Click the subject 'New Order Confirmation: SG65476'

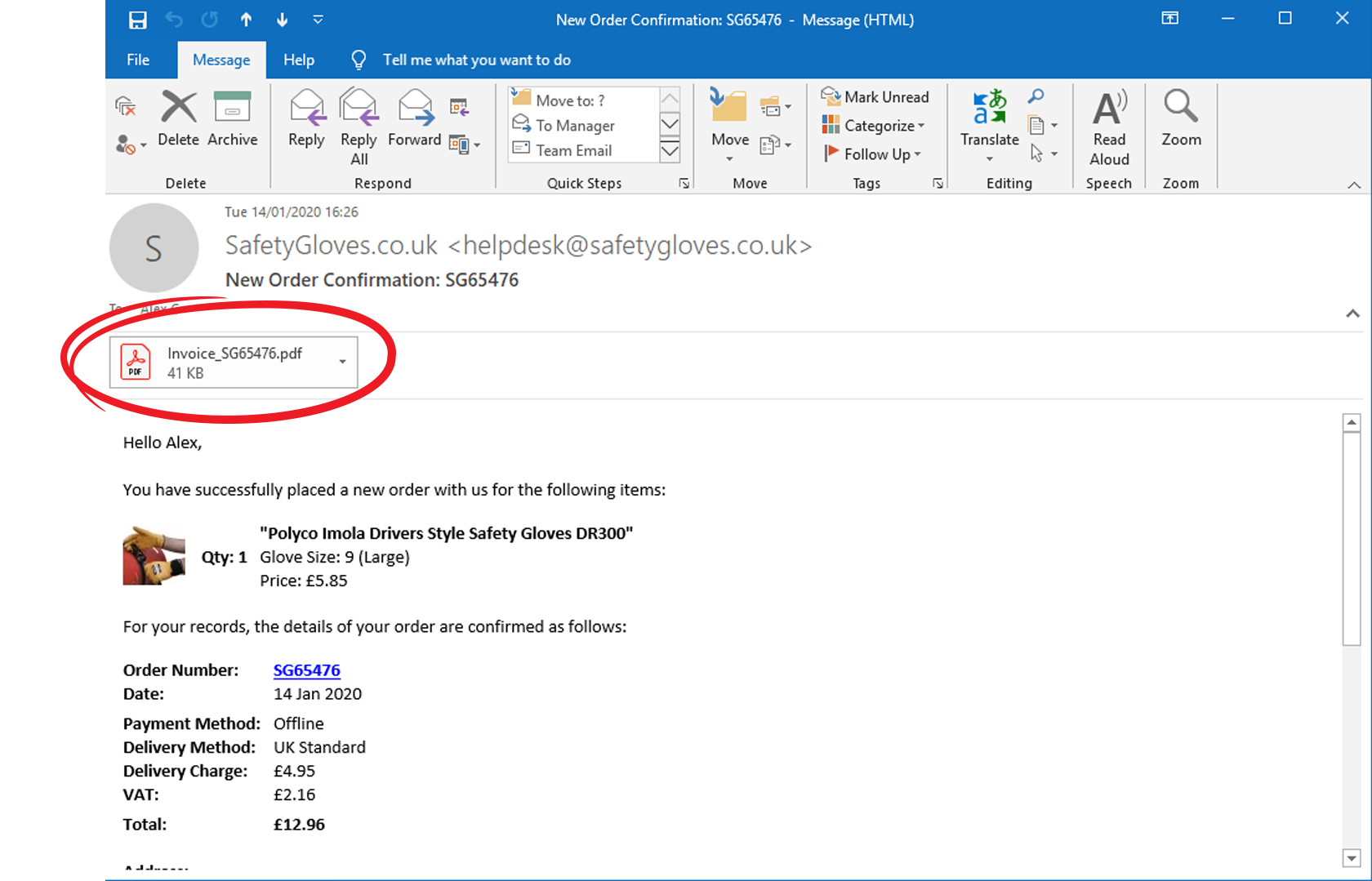point(372,280)
